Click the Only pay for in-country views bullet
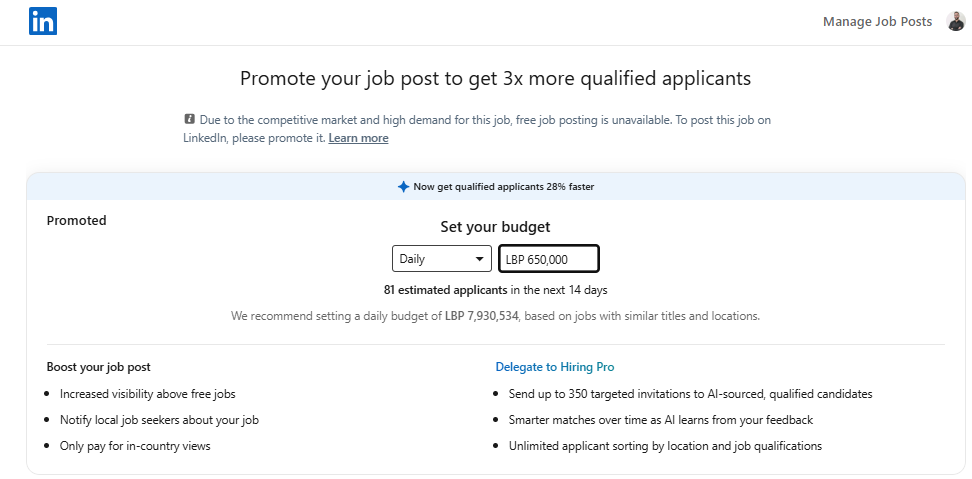This screenshot has width=972, height=479. tap(135, 446)
